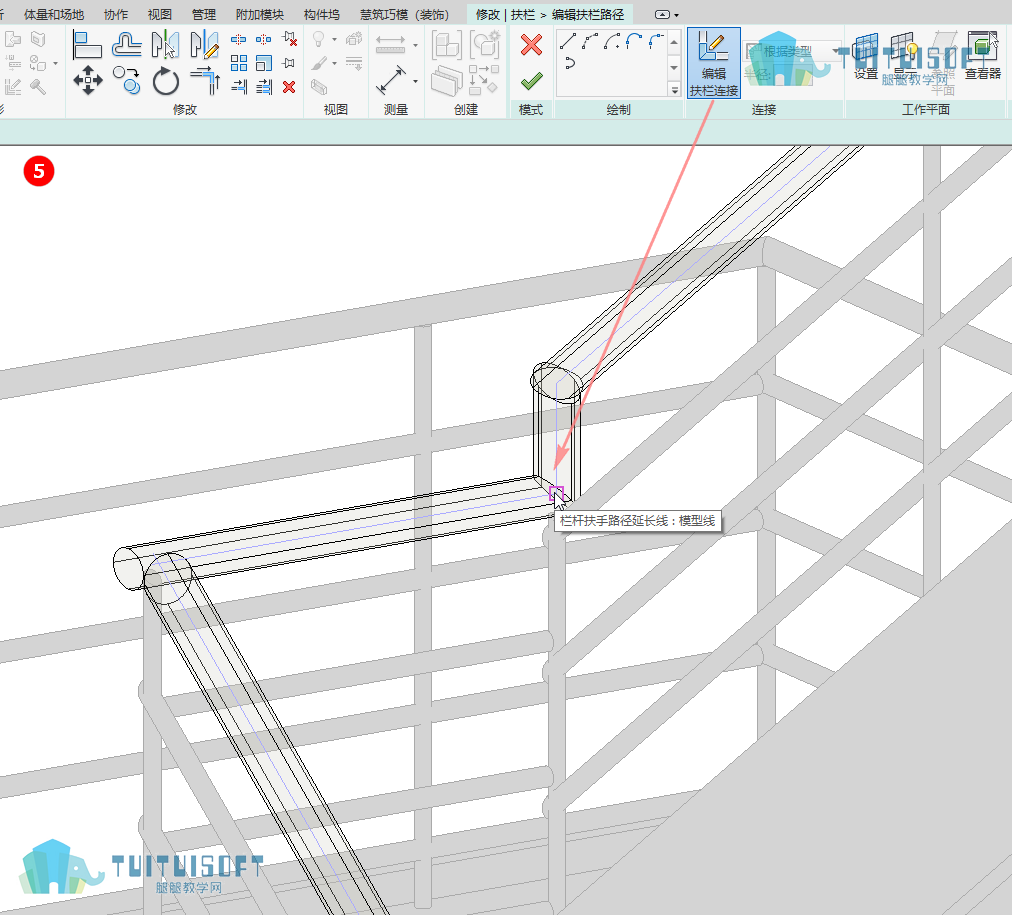Choose Trim/Extend Multiple Elements tool

tap(264, 86)
